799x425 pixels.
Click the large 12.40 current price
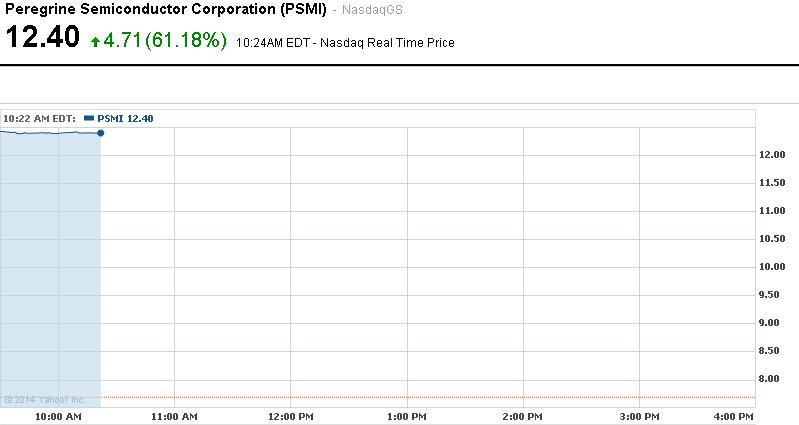pos(42,39)
